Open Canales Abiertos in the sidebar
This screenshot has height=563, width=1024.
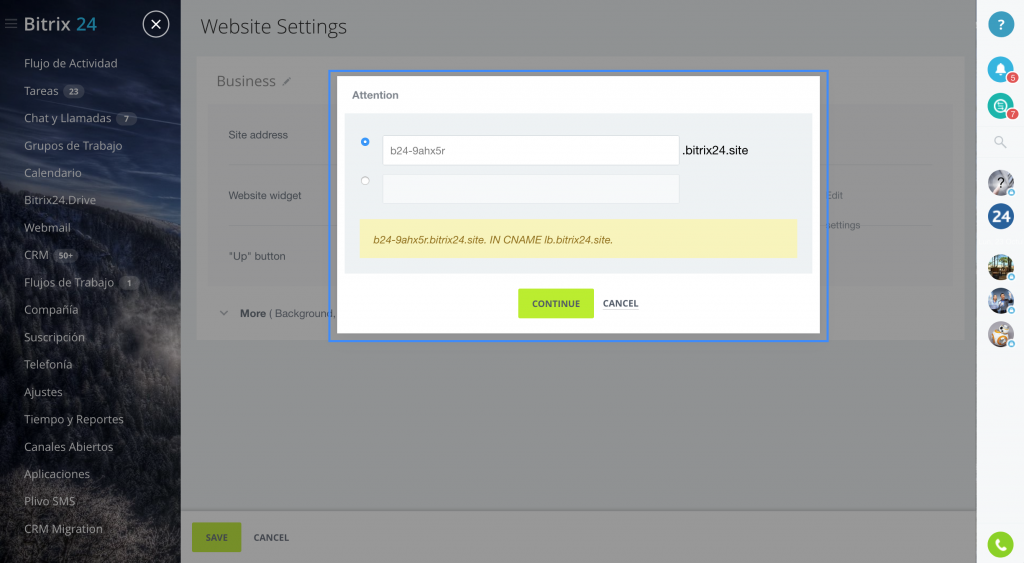pos(69,447)
